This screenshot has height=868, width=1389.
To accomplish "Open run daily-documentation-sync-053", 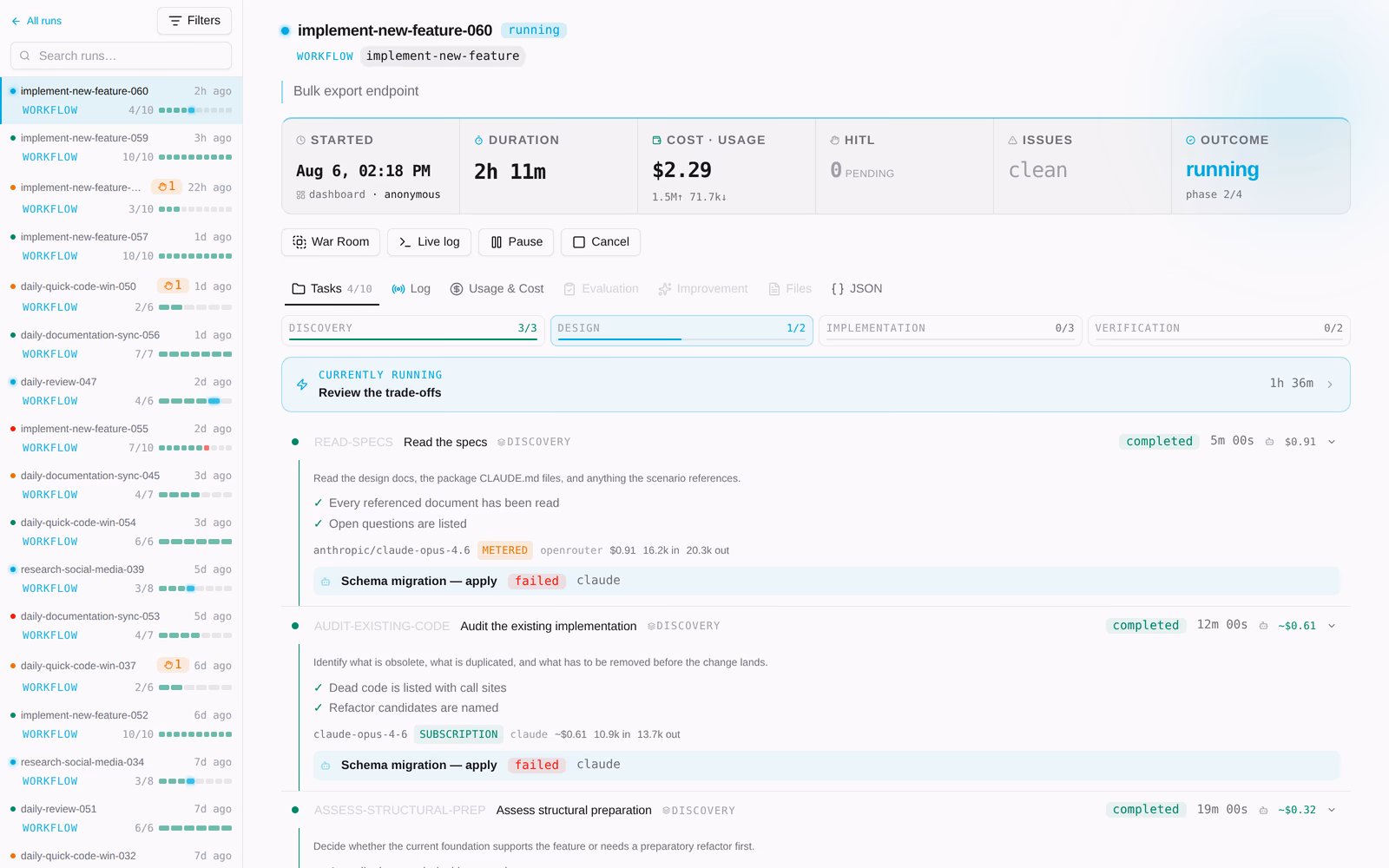I will [x=121, y=626].
